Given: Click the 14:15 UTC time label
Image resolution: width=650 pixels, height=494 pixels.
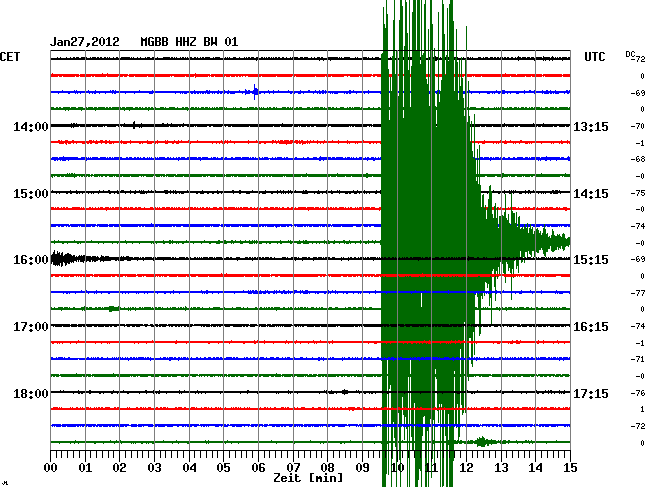Looking at the screenshot, I should [591, 194].
